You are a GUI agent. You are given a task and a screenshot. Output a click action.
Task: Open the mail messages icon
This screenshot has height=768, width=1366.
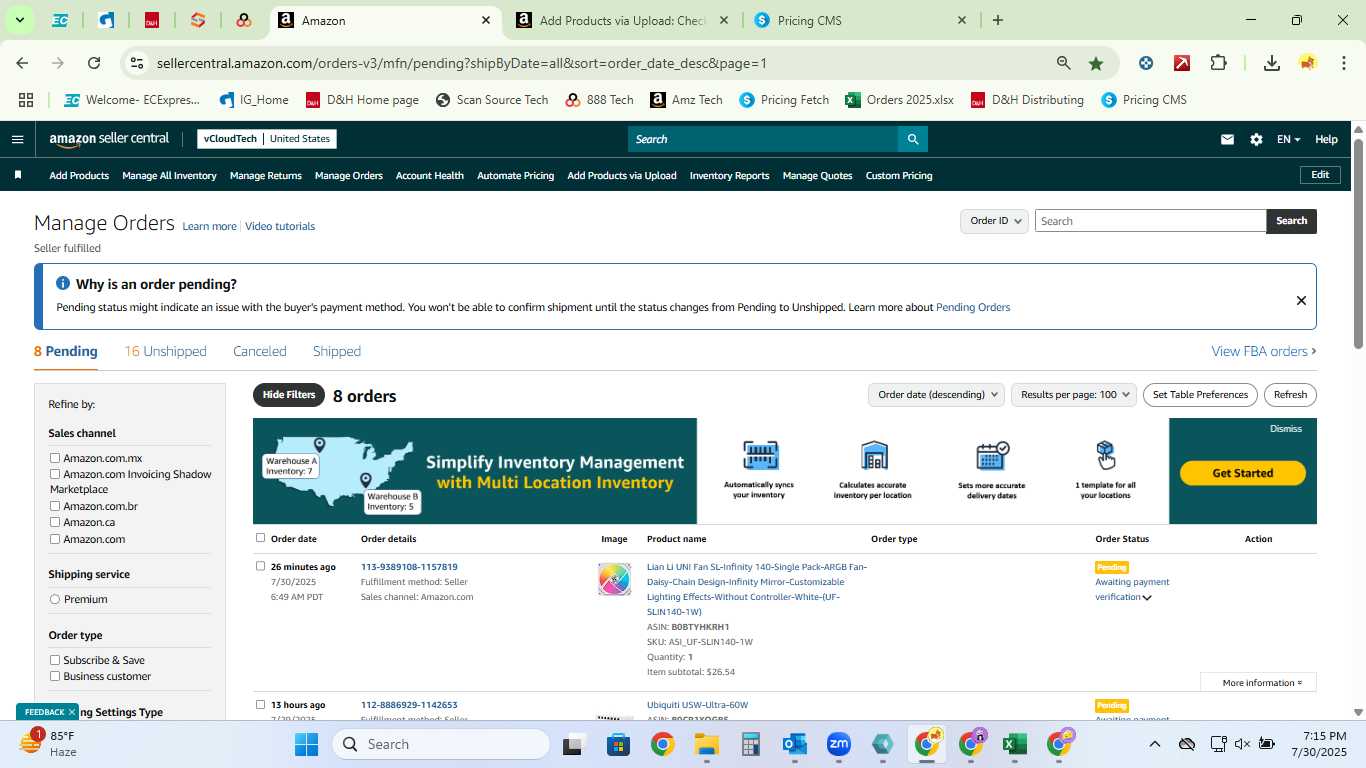point(1227,139)
